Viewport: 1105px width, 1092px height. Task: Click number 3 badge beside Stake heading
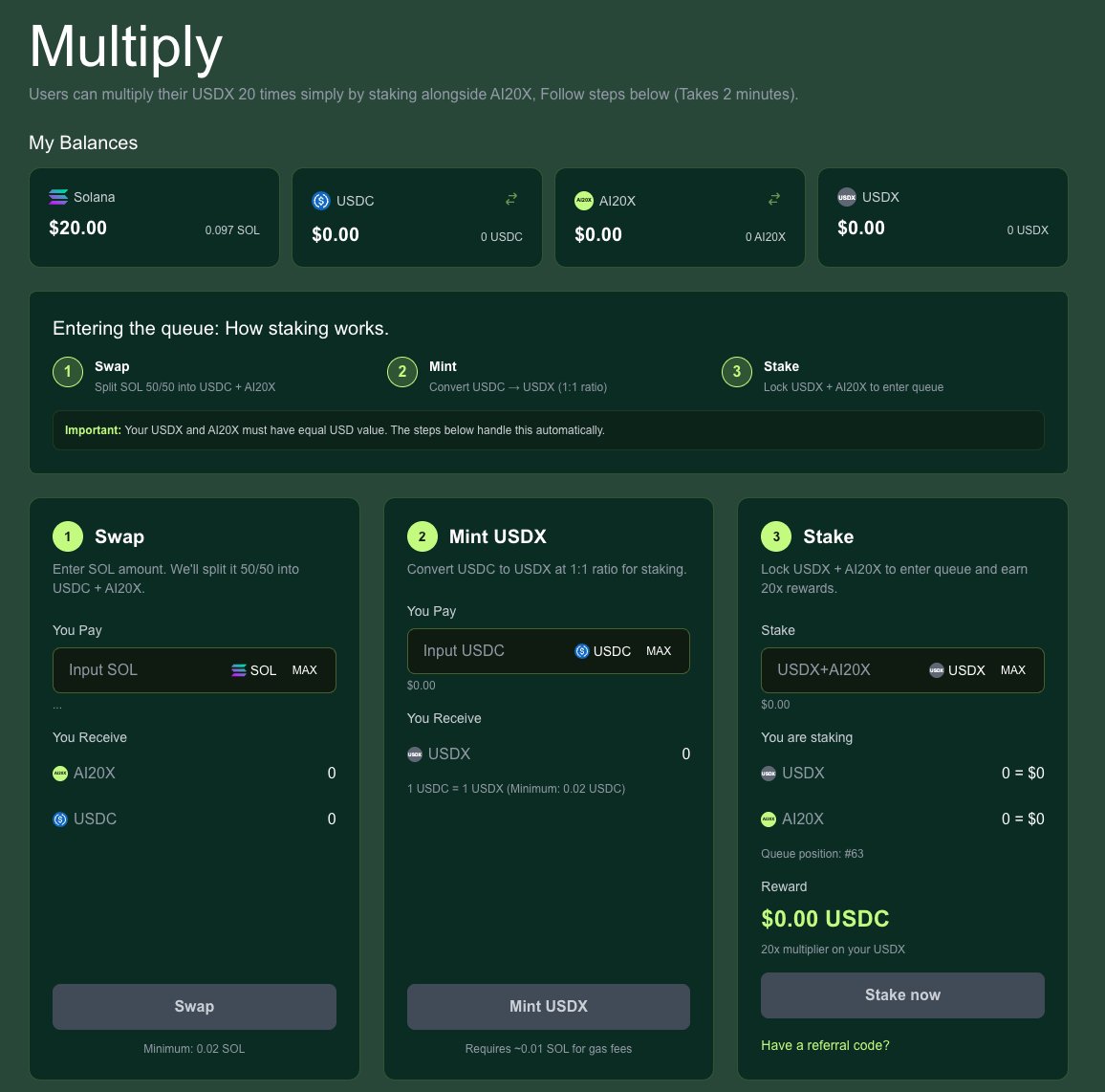[x=776, y=536]
